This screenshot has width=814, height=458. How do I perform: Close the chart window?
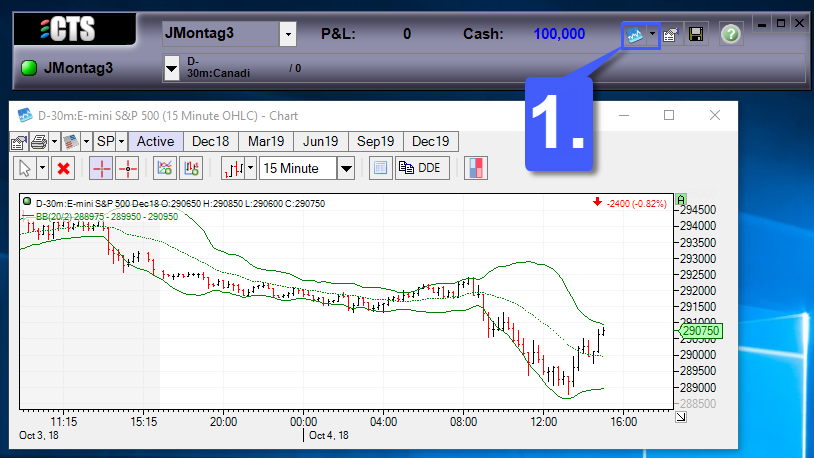pos(715,115)
